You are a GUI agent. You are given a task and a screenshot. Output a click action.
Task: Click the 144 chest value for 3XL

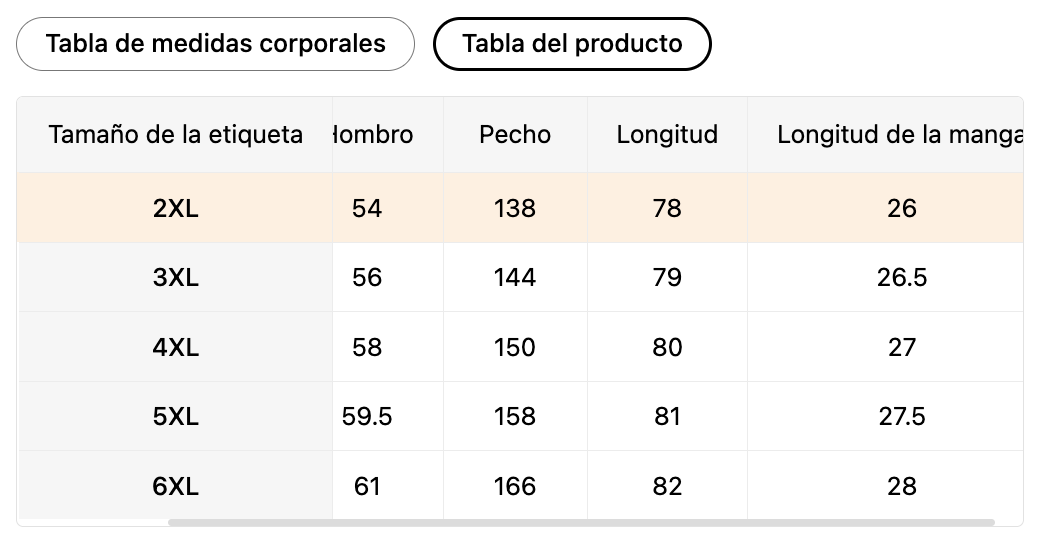tap(515, 277)
